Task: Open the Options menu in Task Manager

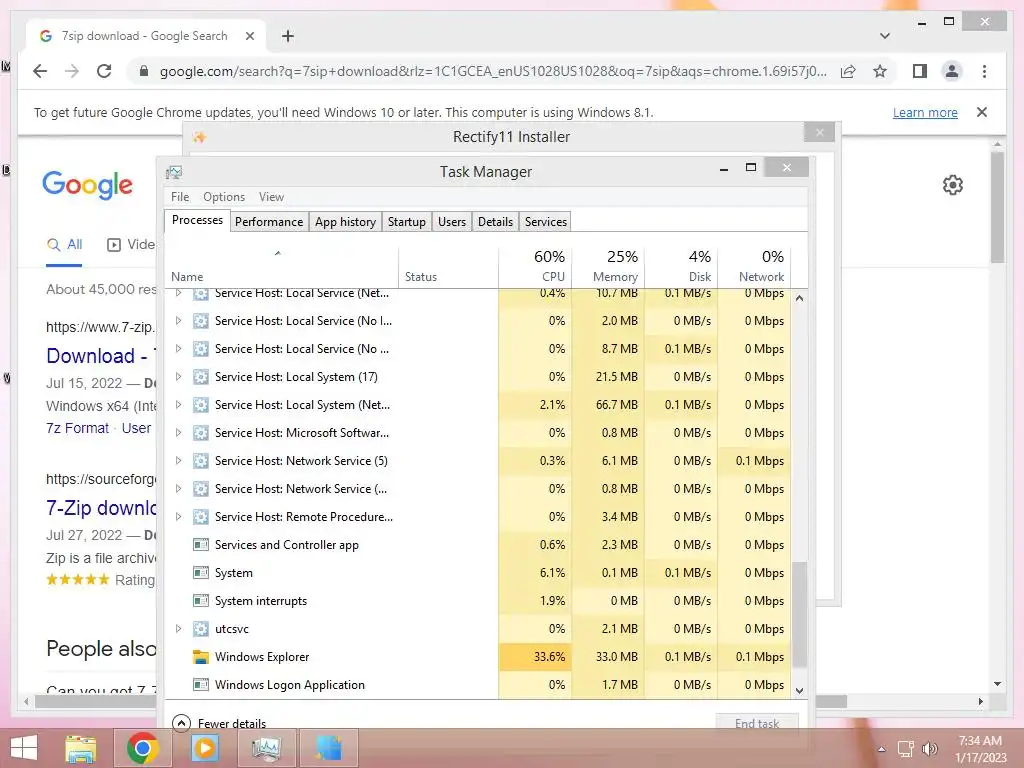Action: (x=223, y=197)
